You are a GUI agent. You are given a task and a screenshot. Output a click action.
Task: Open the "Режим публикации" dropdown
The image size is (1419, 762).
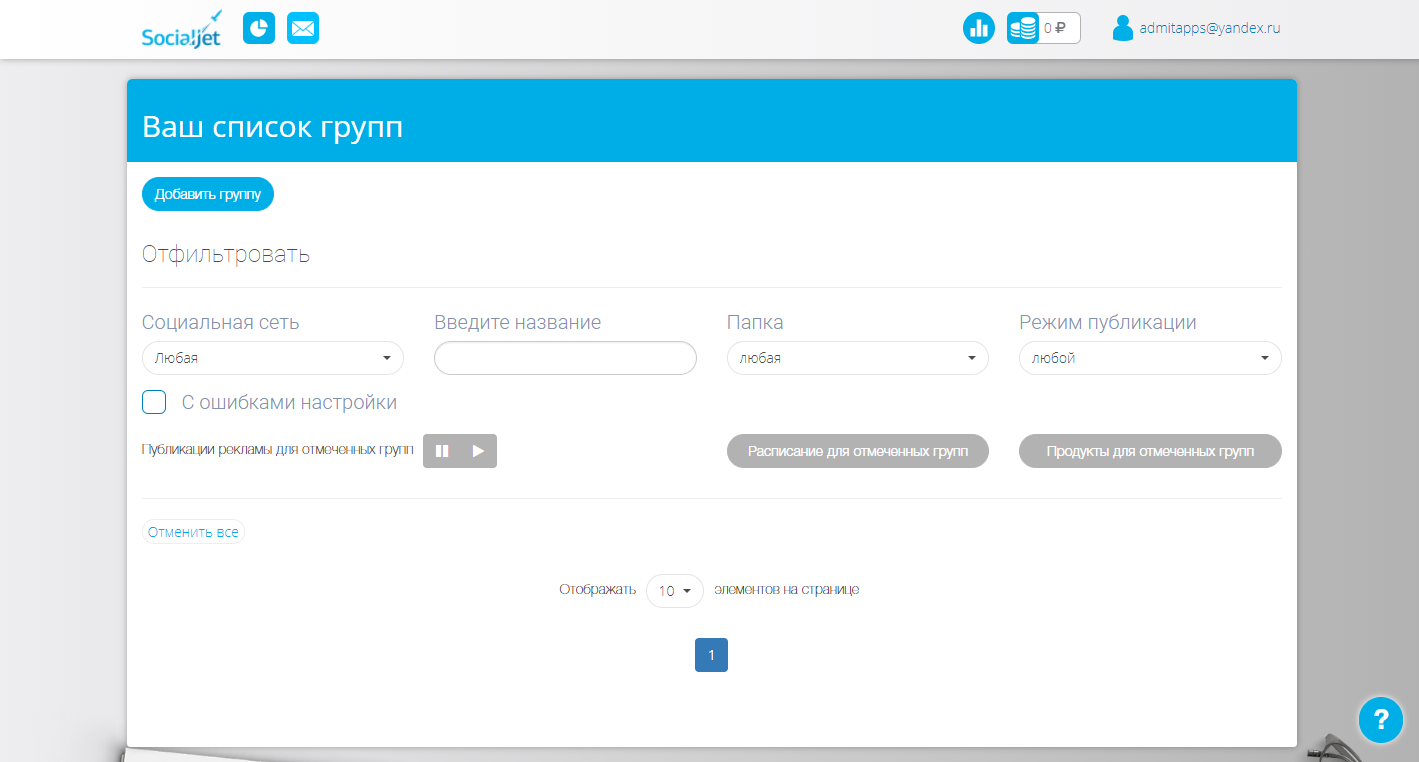click(1150, 358)
